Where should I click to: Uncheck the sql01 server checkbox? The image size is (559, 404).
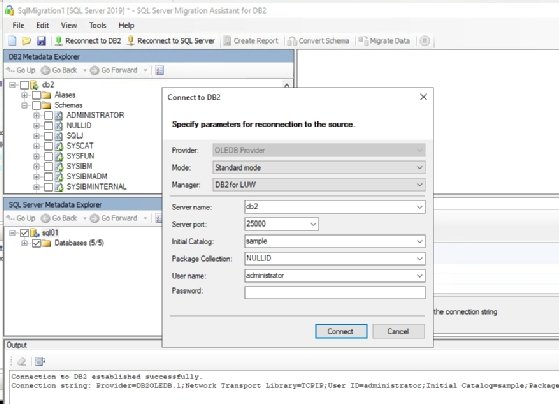[24, 233]
